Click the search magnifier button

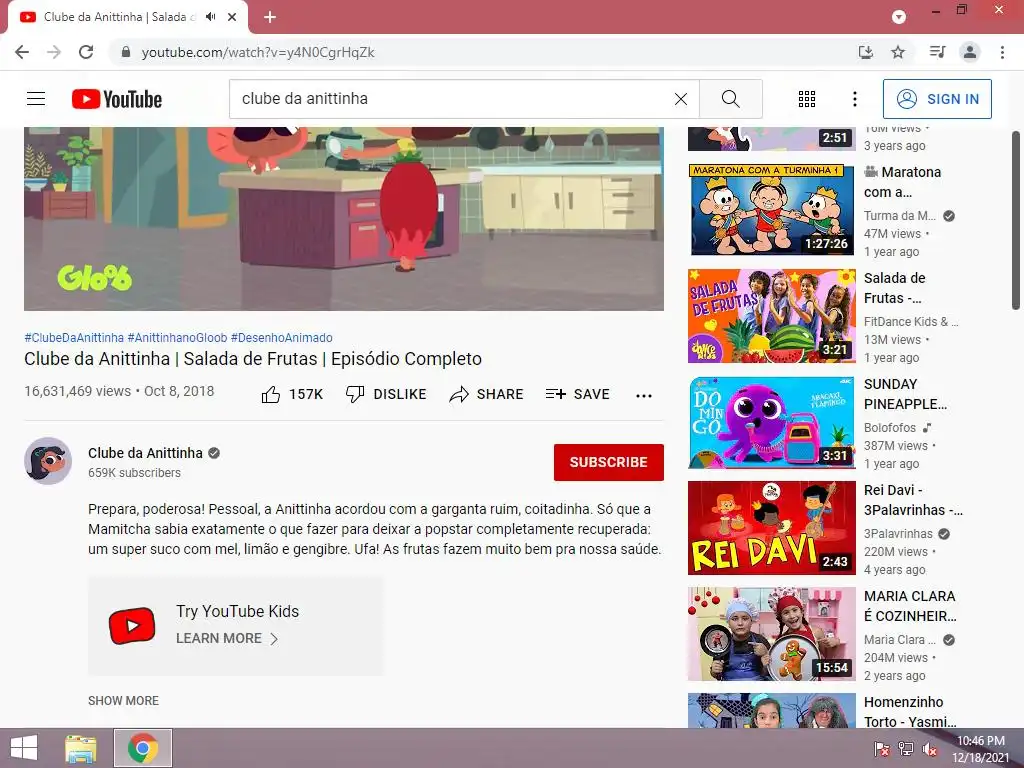point(731,99)
